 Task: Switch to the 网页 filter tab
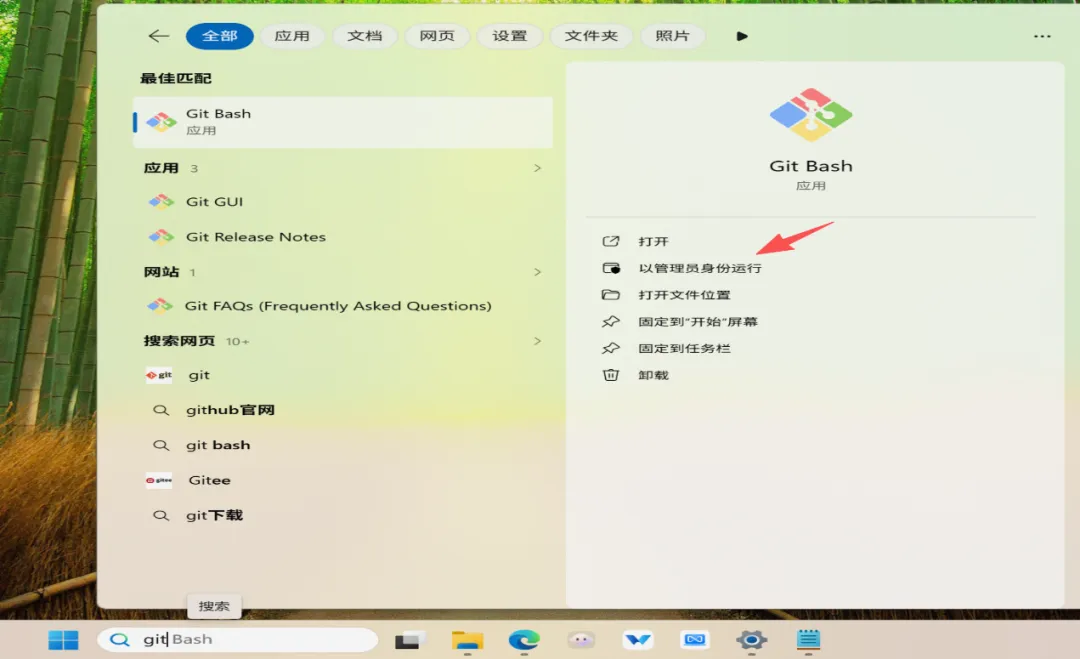437,36
